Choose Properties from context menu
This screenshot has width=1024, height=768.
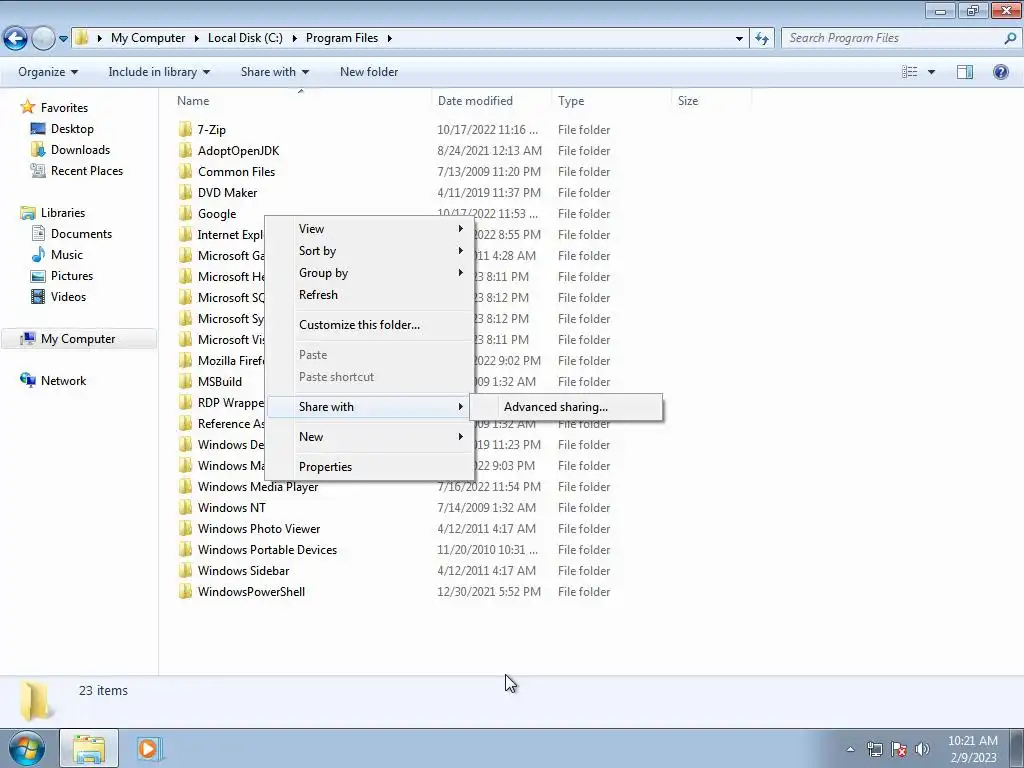370,466
